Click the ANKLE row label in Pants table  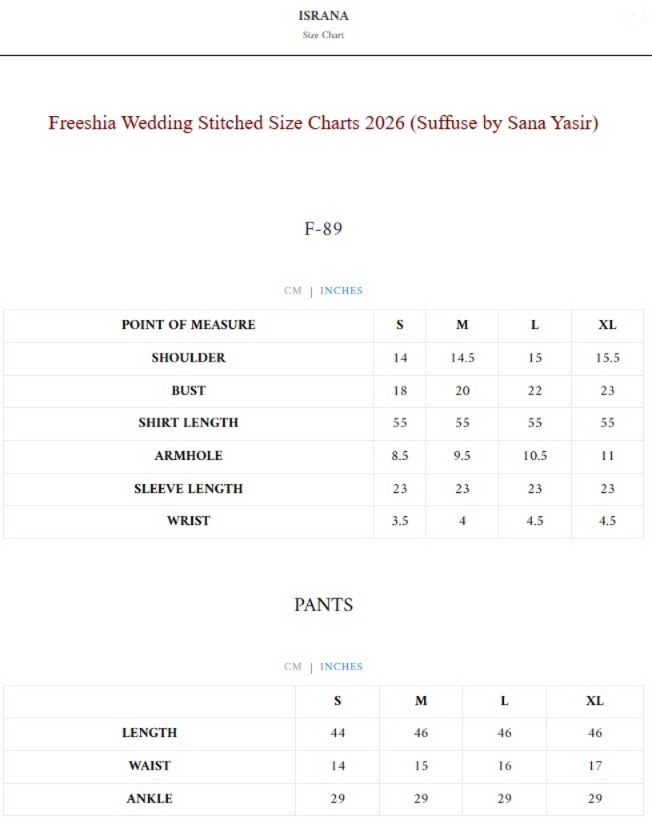point(149,799)
